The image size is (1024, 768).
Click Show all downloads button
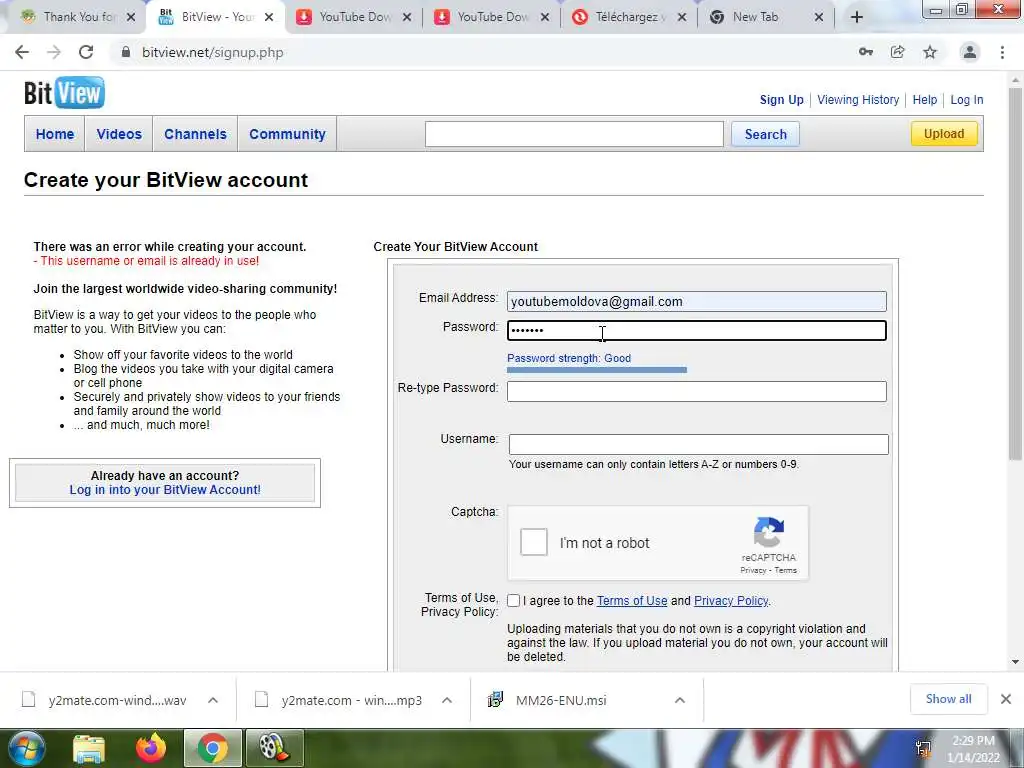[x=948, y=699]
